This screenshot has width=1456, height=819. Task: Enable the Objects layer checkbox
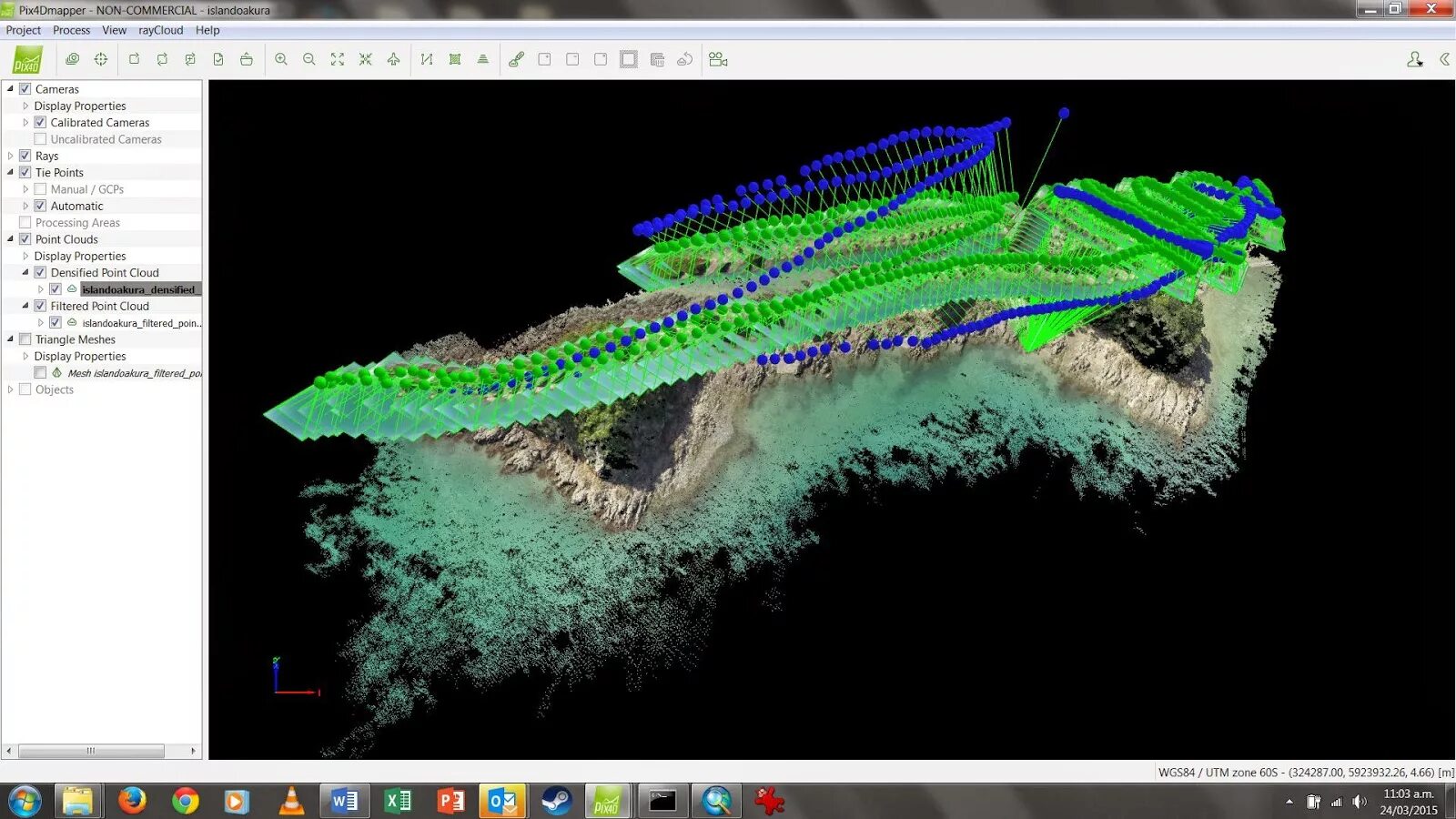[25, 389]
